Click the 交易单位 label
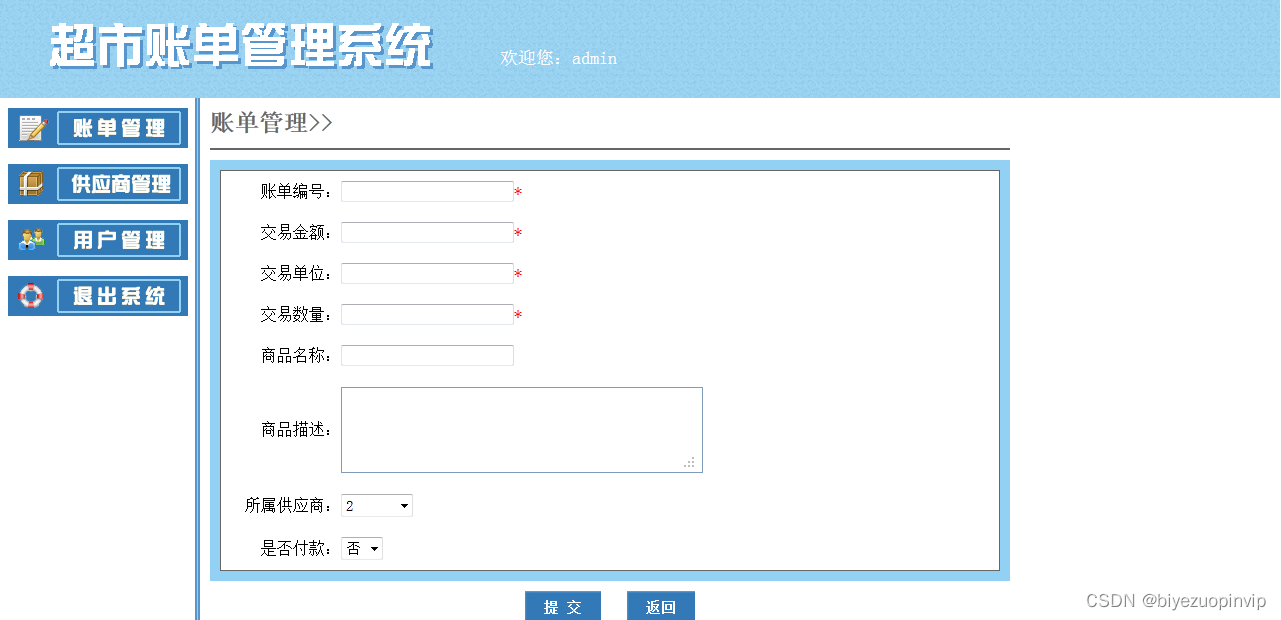This screenshot has height=620, width=1281. click(297, 273)
